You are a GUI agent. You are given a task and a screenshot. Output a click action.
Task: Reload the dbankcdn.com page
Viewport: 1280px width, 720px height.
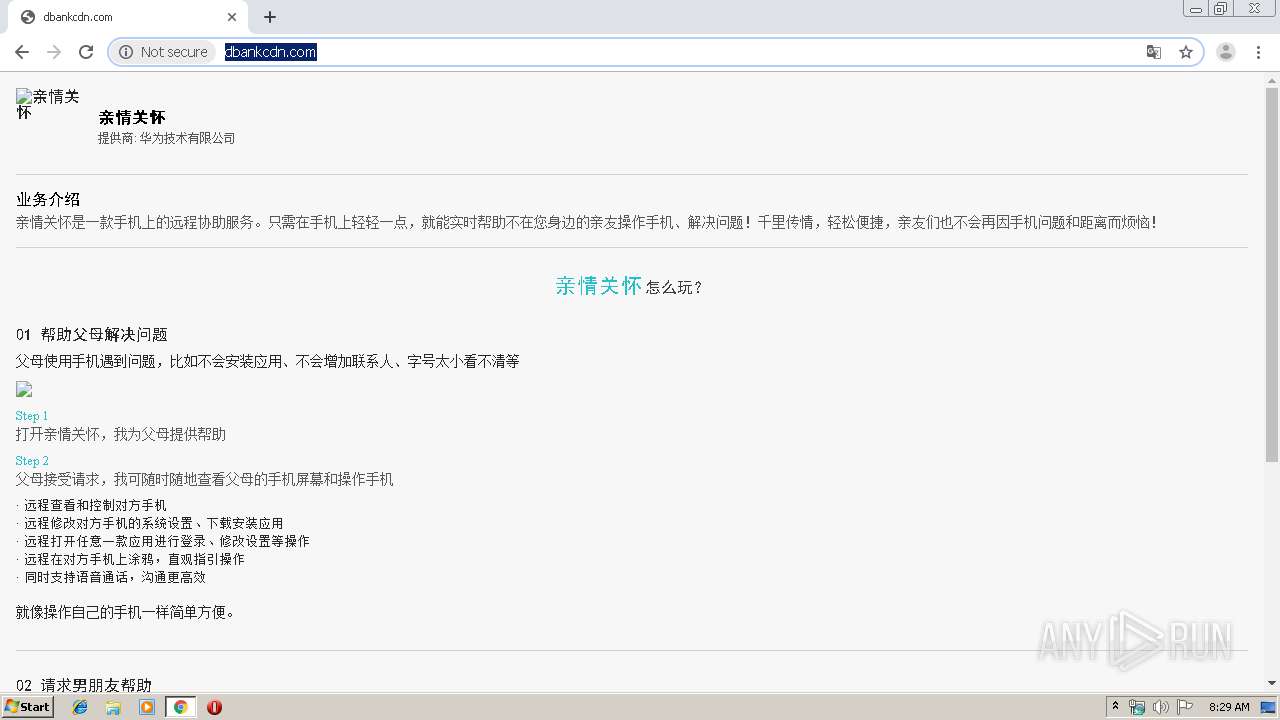click(x=86, y=52)
